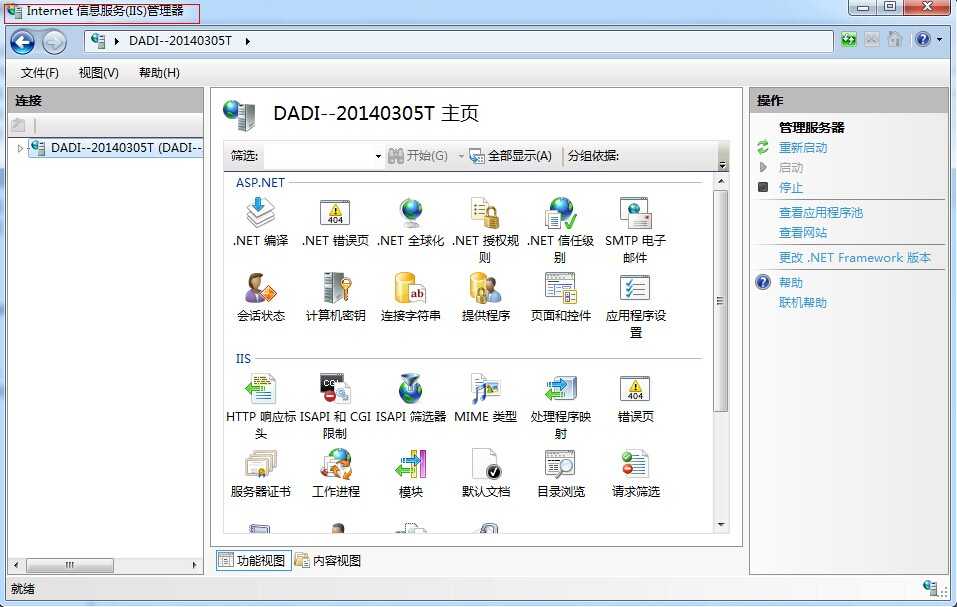Click the scroll up arrow of features list
The height and width of the screenshot is (607, 957).
tap(721, 182)
